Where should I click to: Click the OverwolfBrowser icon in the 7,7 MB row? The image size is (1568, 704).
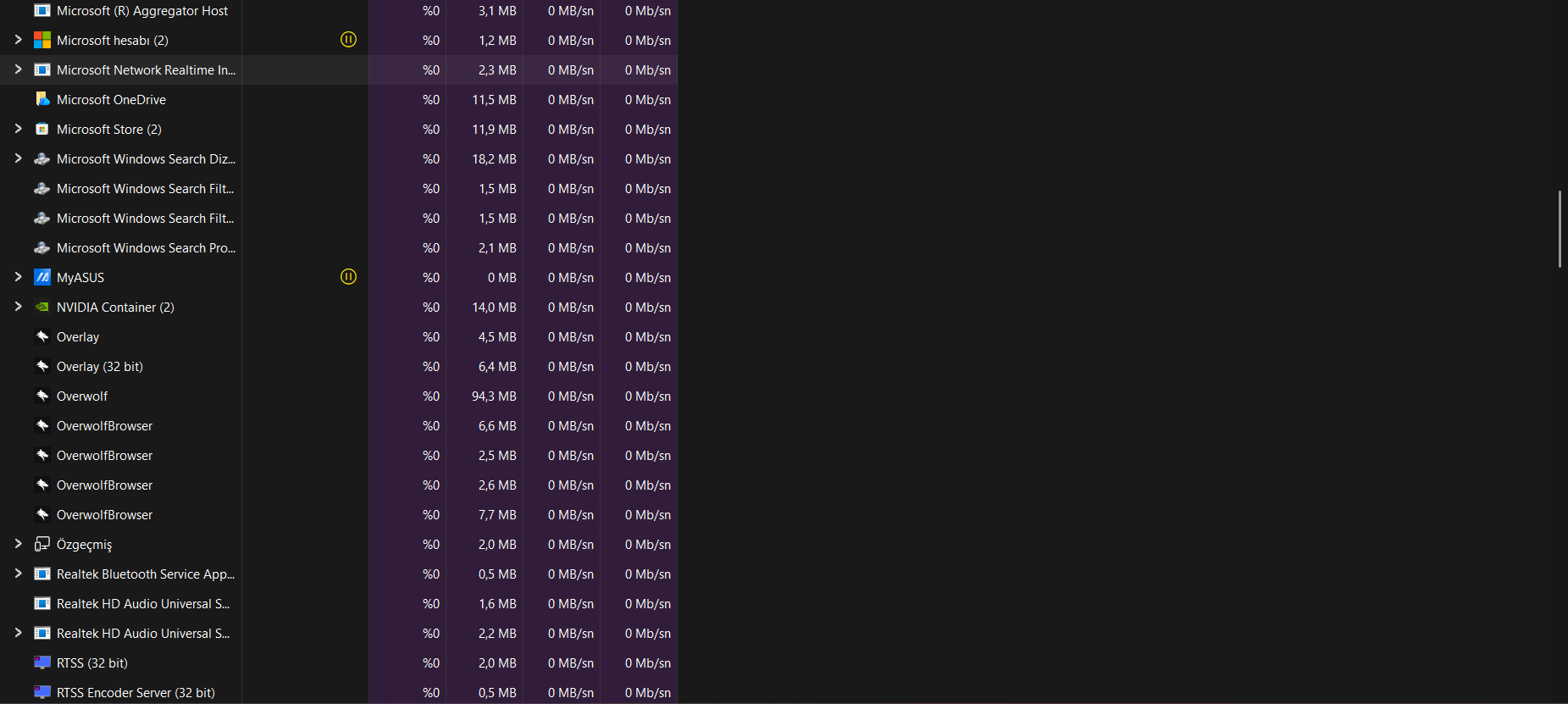coord(42,515)
